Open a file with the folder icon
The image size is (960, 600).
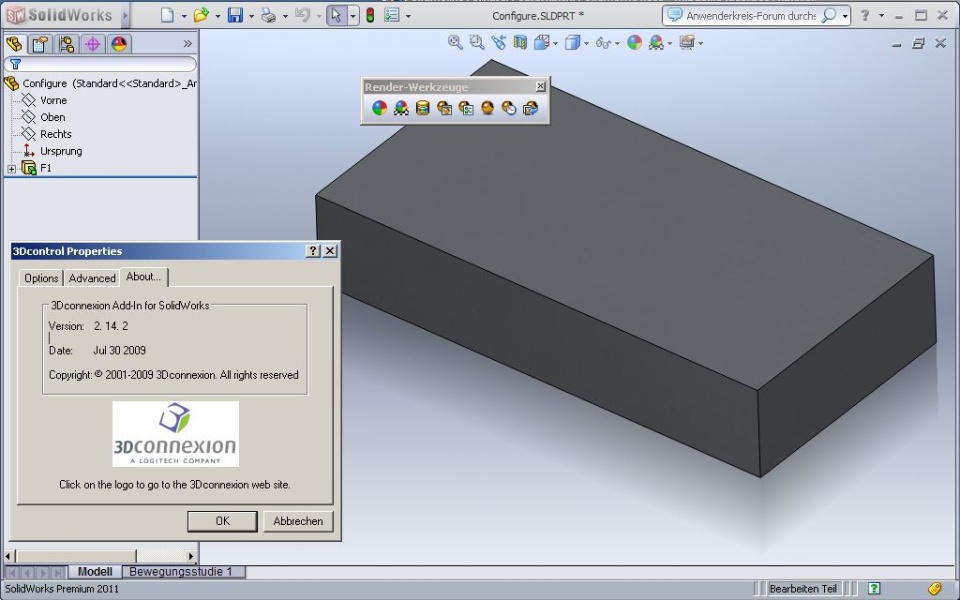click(x=201, y=15)
